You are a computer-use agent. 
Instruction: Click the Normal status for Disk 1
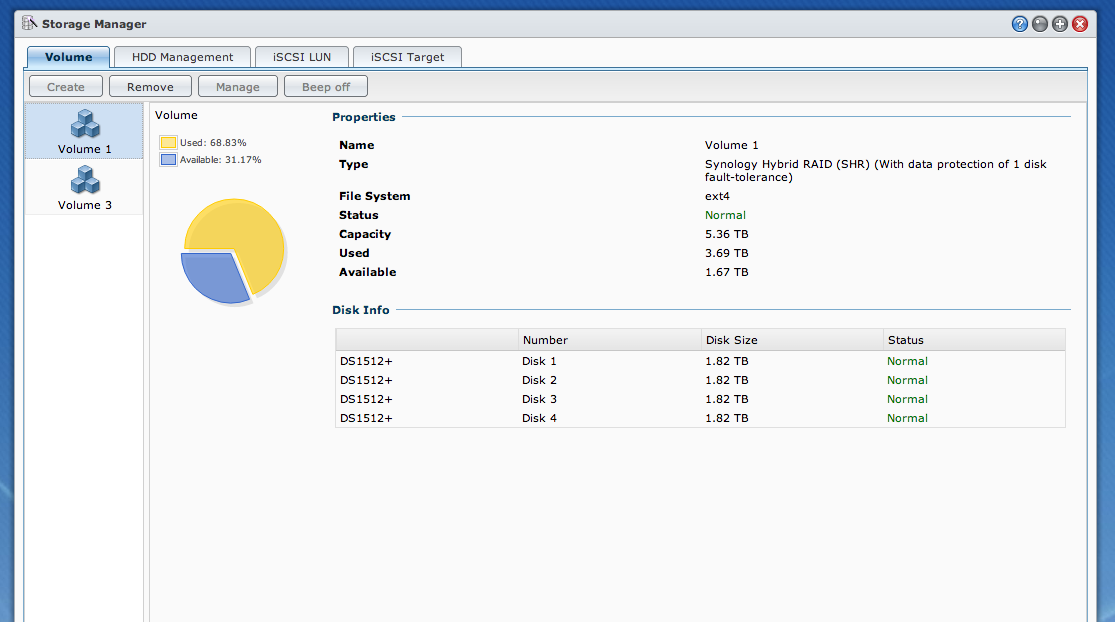(x=907, y=361)
